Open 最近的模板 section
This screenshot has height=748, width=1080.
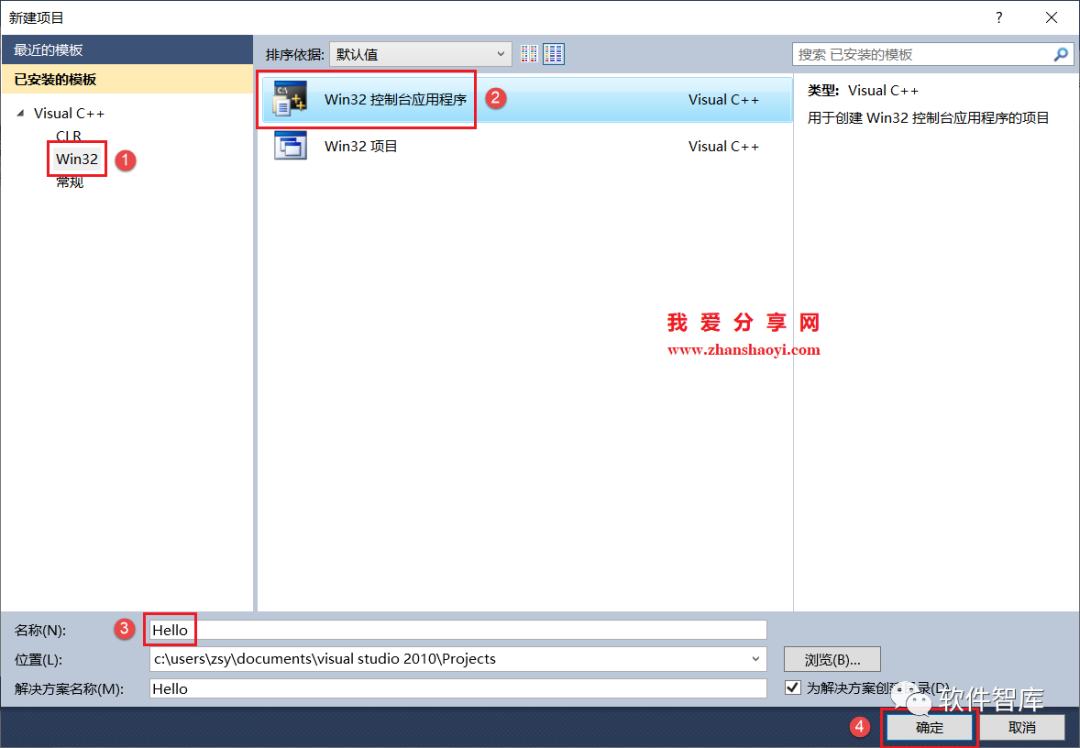pos(127,50)
